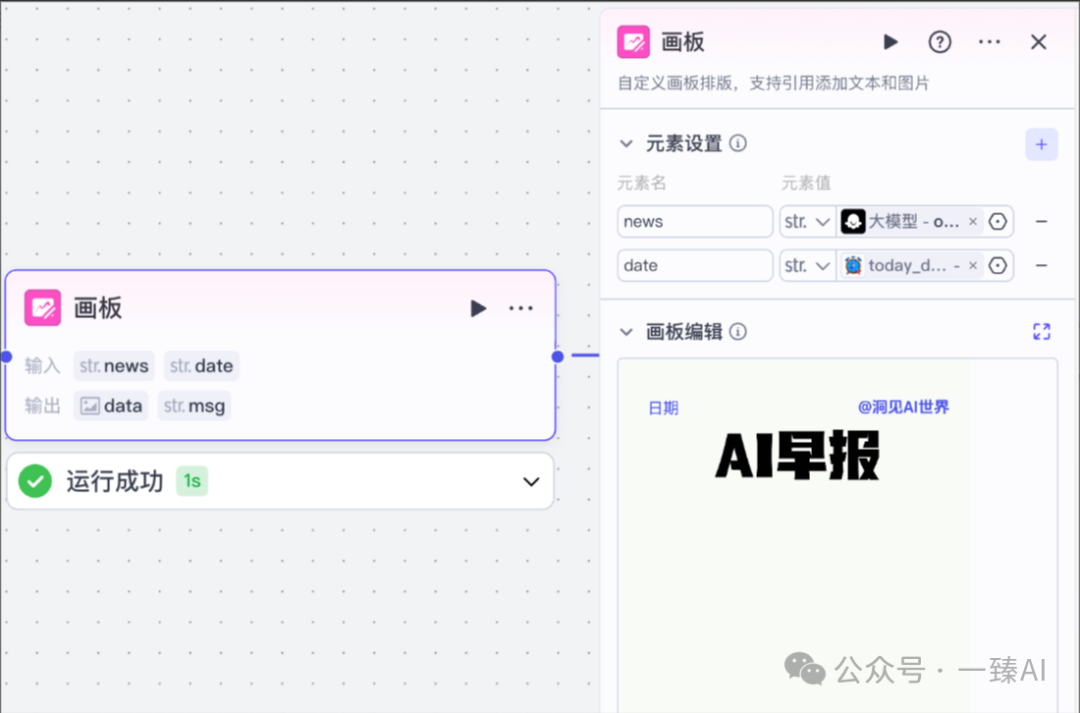Run the 画板 node using the panel play icon
The image size is (1080, 713).
[890, 42]
